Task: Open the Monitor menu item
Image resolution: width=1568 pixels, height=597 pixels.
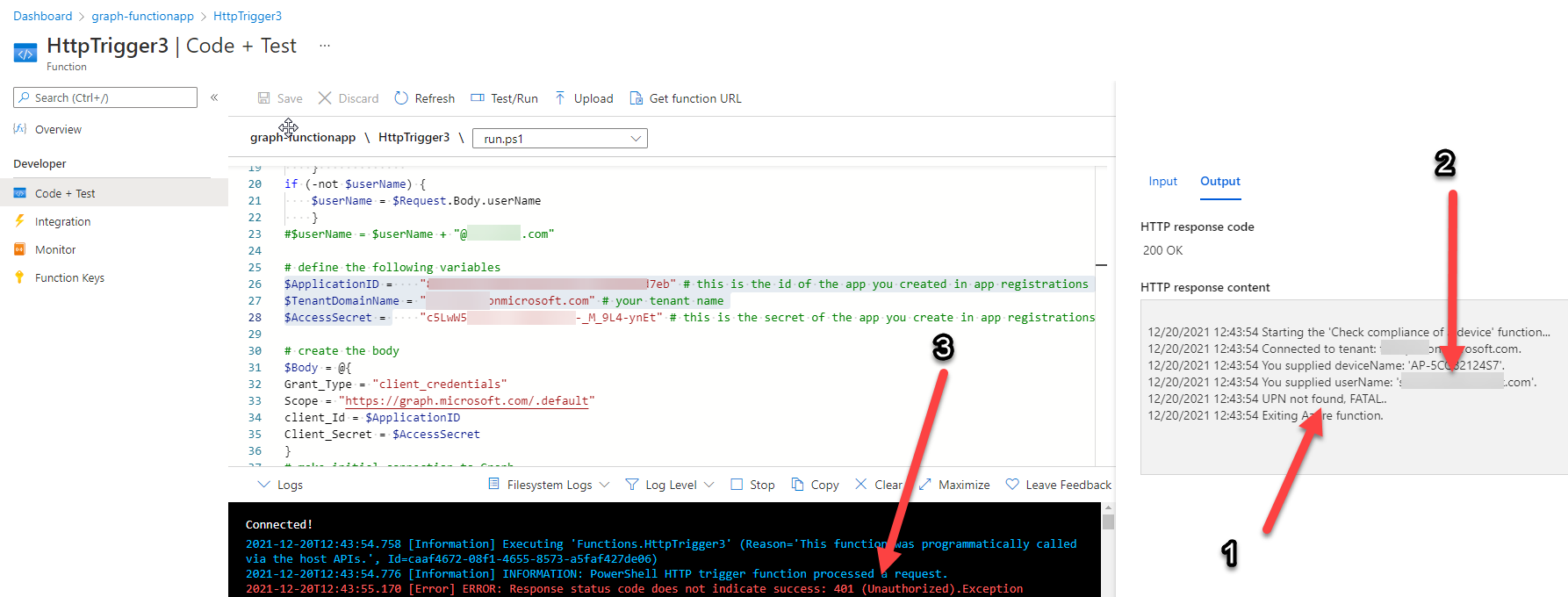Action: tap(55, 249)
